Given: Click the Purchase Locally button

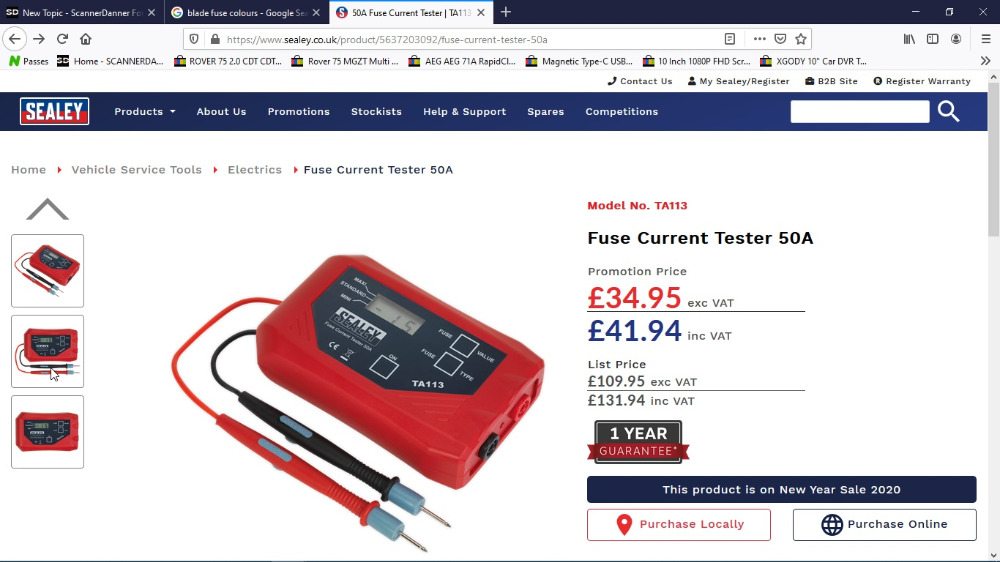Looking at the screenshot, I should coord(679,524).
